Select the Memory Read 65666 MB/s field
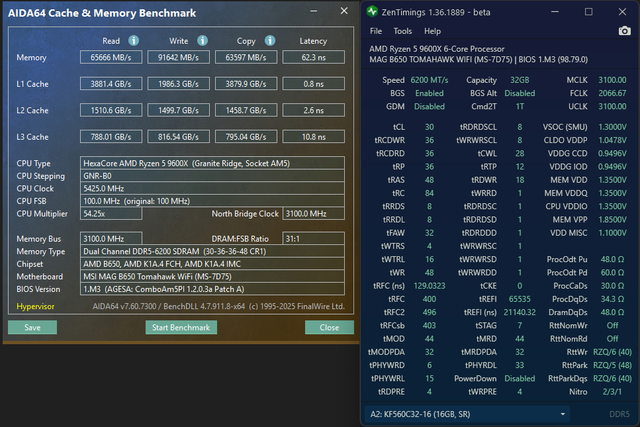Screen dimensions: 640x427 111,57
